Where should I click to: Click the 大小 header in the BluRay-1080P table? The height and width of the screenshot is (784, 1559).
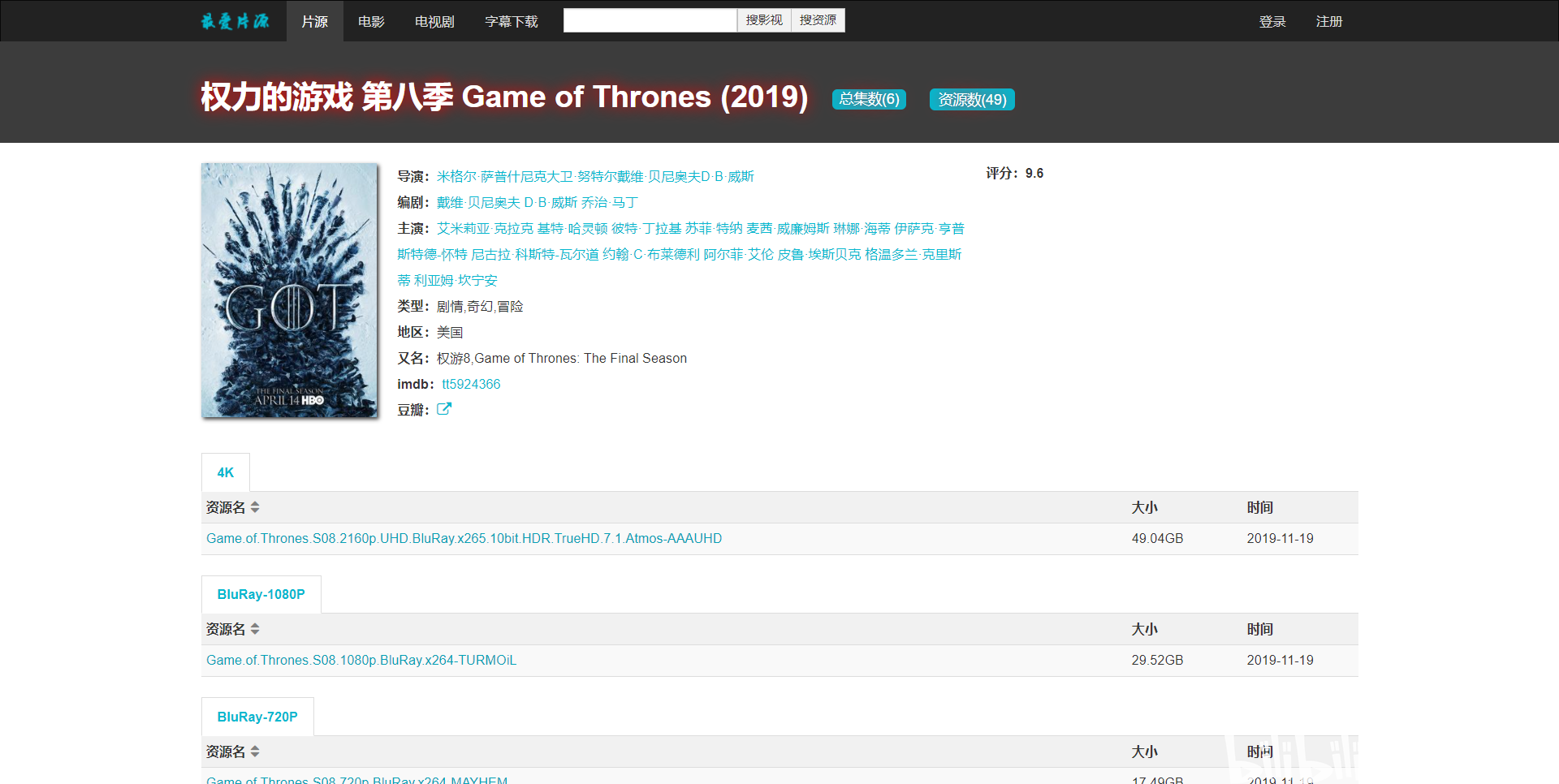(1145, 629)
